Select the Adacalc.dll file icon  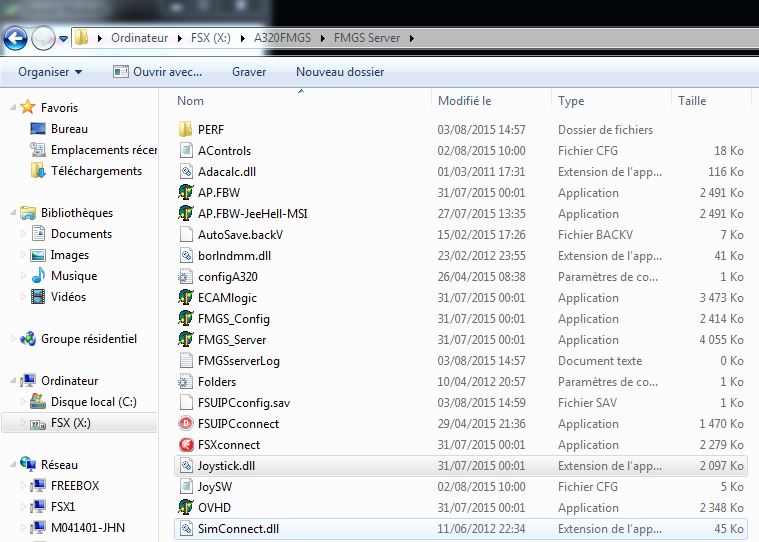click(x=186, y=171)
